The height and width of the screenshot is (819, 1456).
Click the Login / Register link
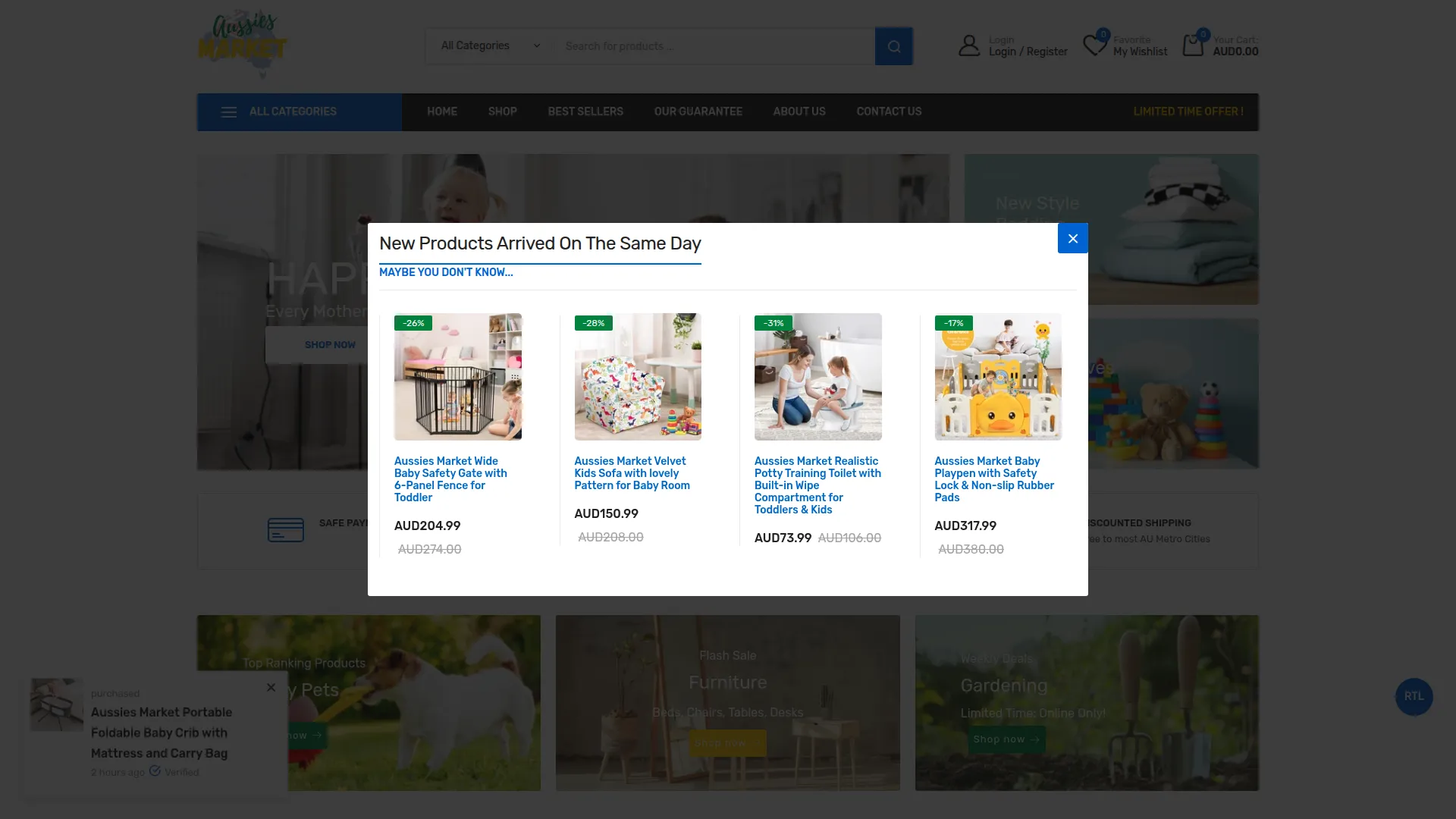1028,52
